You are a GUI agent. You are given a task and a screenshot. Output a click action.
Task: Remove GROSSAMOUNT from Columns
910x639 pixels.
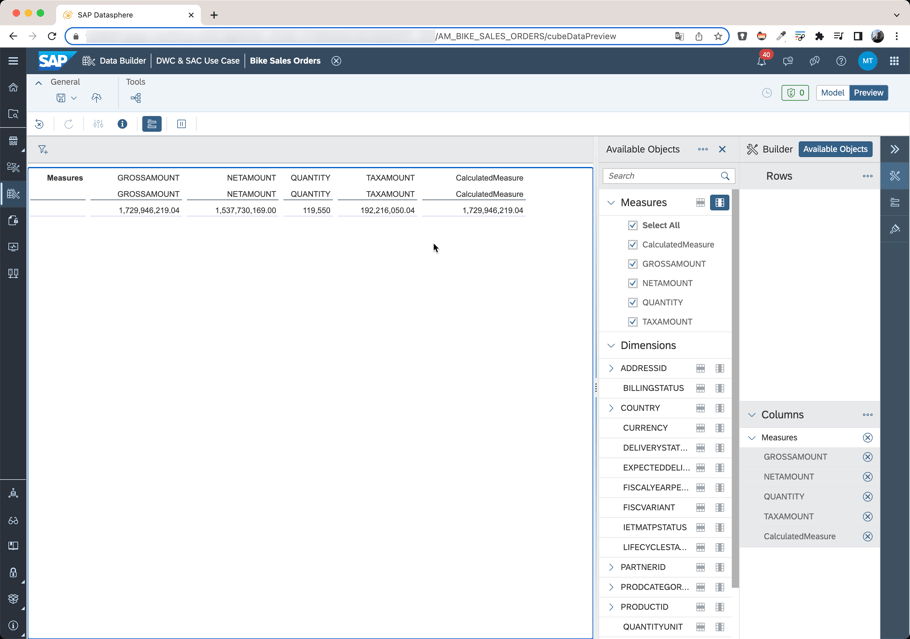(868, 457)
